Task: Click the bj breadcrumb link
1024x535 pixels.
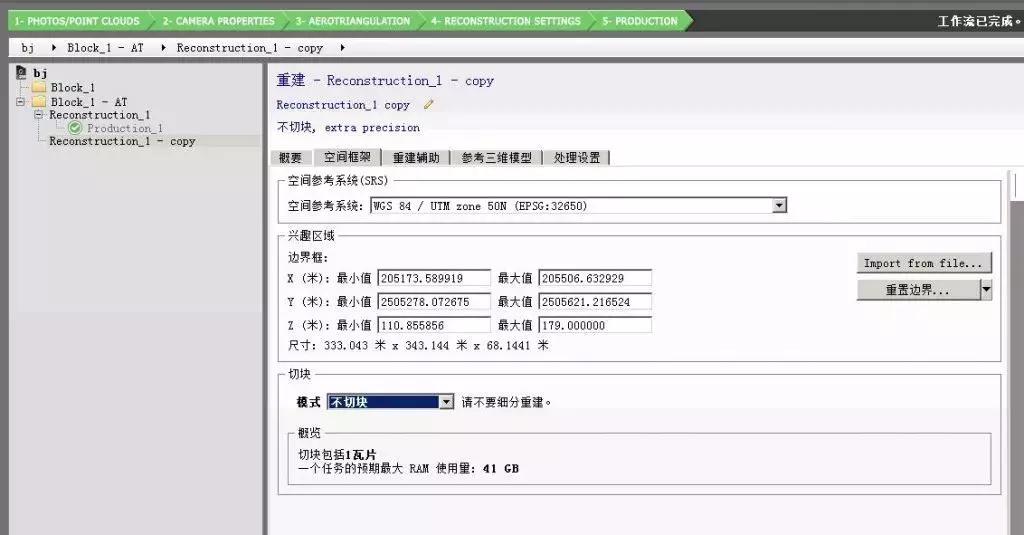Action: point(27,48)
